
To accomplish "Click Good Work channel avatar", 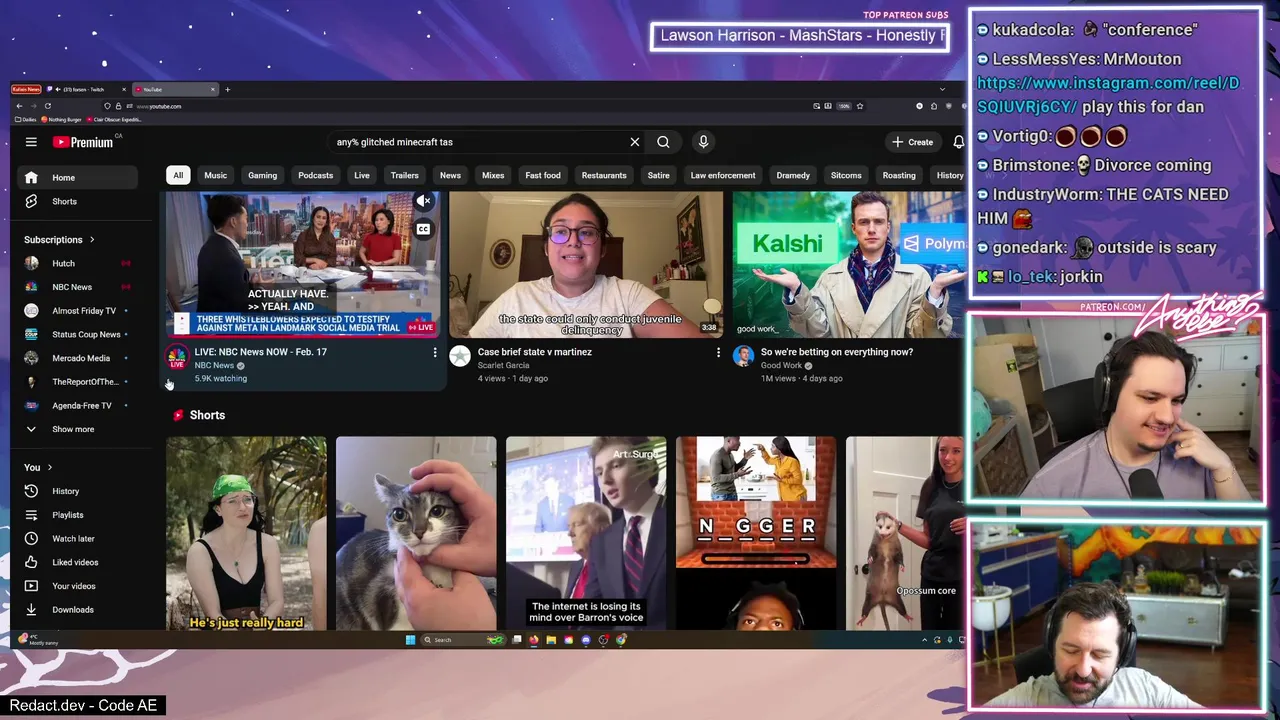I will tap(743, 357).
